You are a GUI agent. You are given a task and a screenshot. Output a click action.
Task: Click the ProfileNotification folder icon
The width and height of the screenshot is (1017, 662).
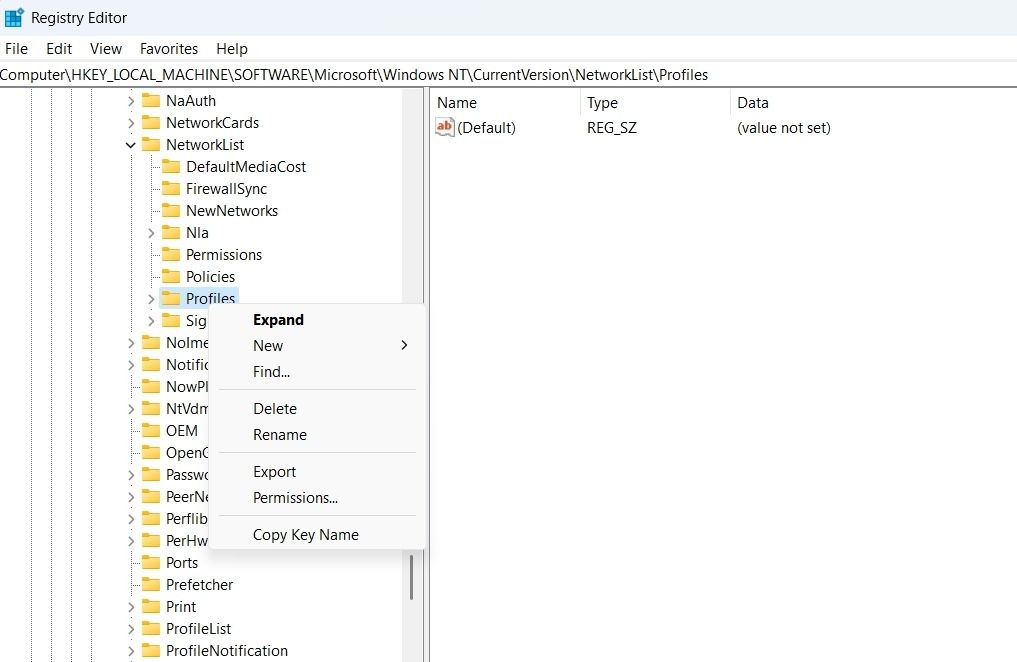point(150,651)
